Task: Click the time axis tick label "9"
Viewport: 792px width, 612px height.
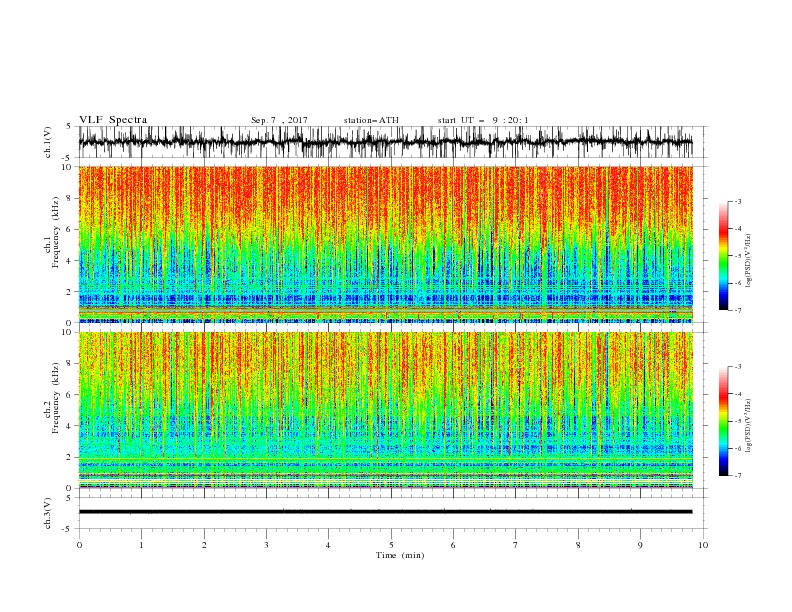Action: point(640,545)
